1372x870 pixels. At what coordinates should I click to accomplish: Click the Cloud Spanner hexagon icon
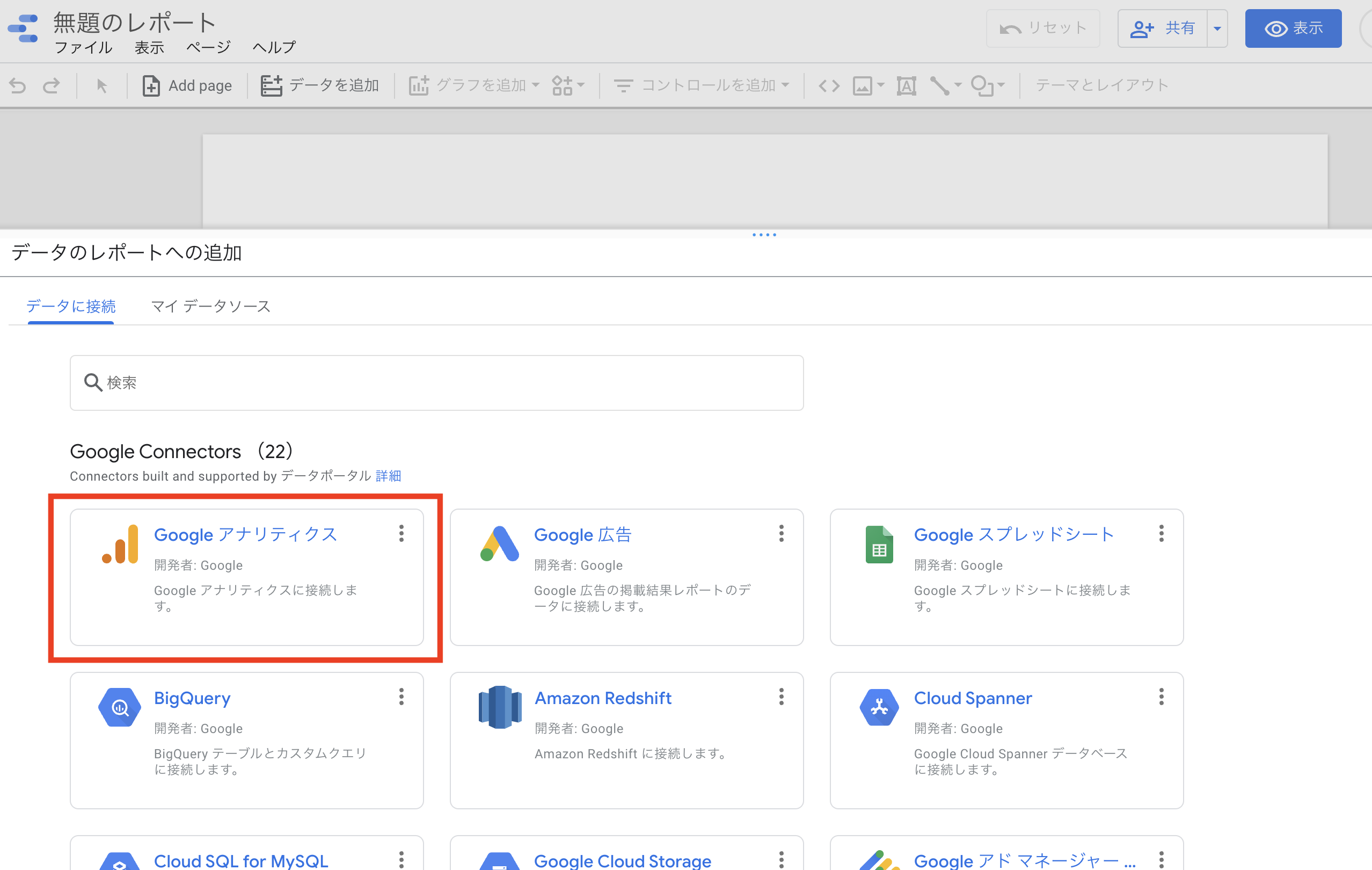(880, 707)
